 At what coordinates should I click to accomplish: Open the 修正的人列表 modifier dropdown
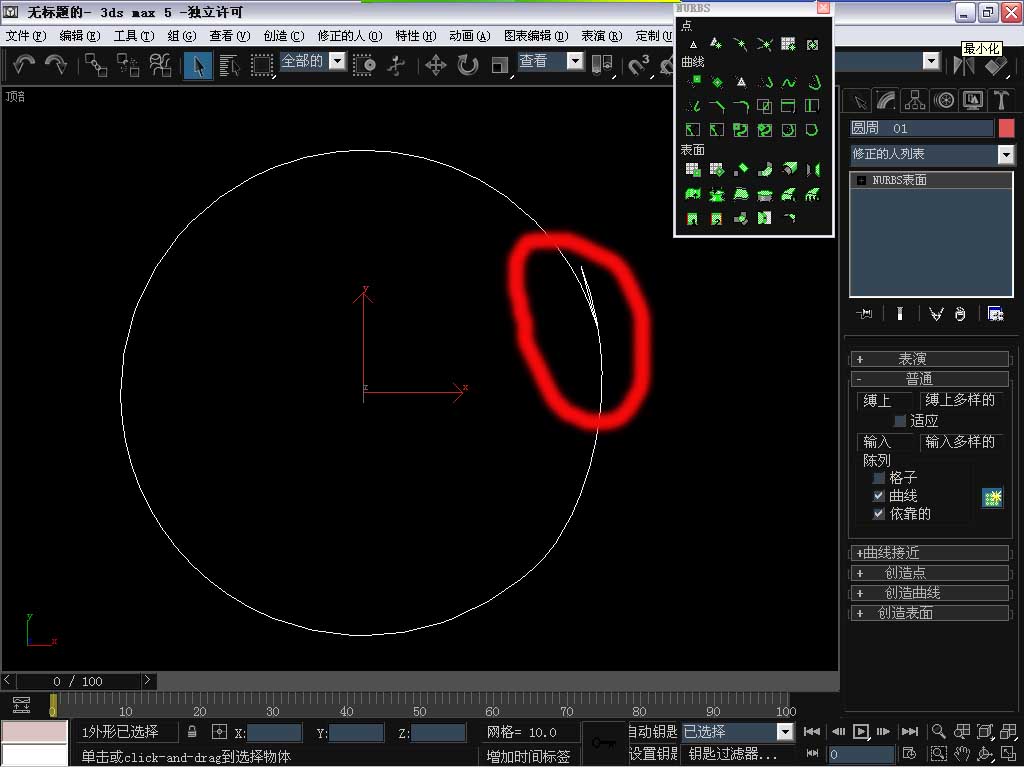click(x=1006, y=155)
